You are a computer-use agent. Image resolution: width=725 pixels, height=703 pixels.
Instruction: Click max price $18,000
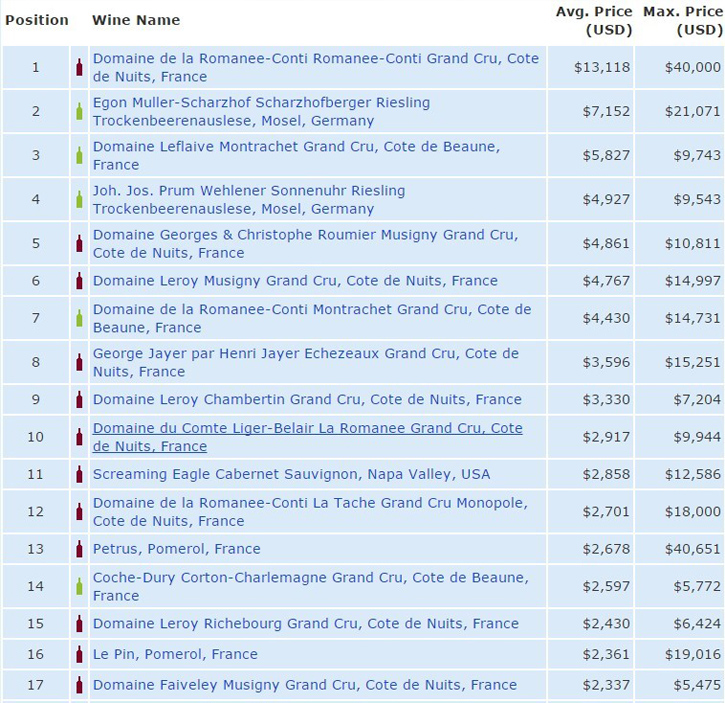(693, 512)
